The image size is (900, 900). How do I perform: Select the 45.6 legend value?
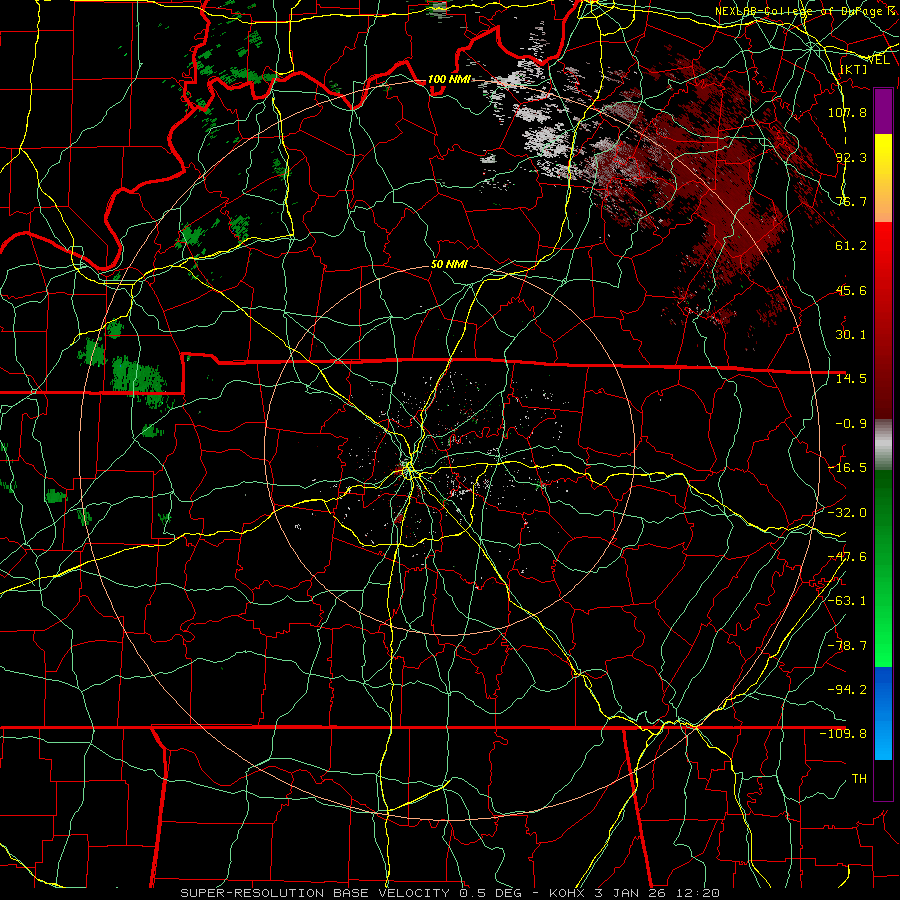(x=851, y=290)
